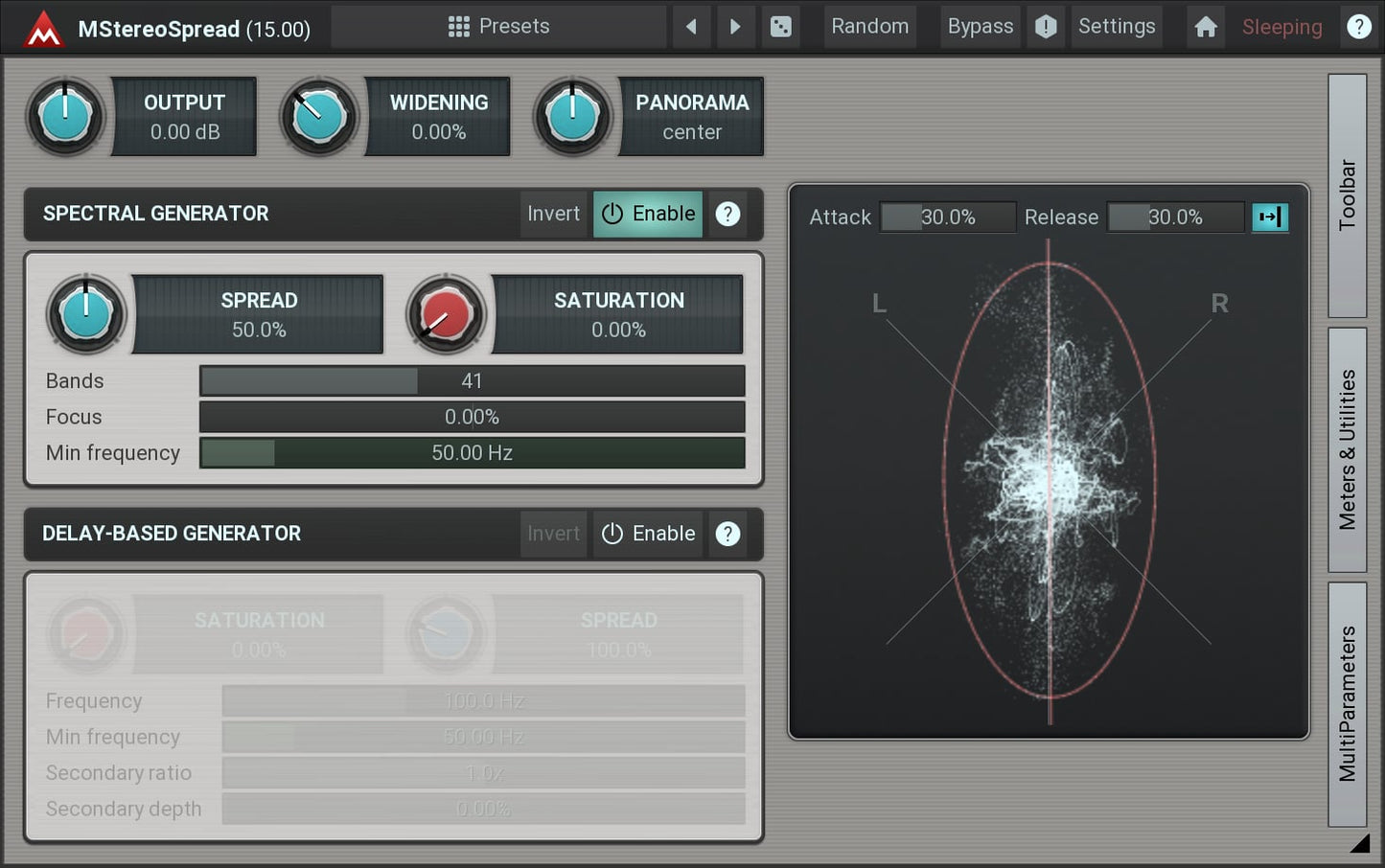The width and height of the screenshot is (1385, 868).
Task: Expand the Meters & Utilities side panel
Action: [x=1347, y=449]
